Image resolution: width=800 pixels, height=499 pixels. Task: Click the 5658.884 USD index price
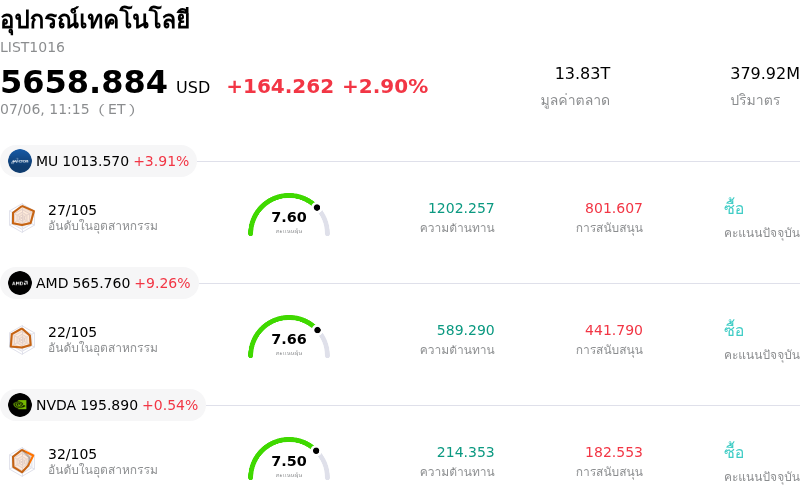click(106, 83)
